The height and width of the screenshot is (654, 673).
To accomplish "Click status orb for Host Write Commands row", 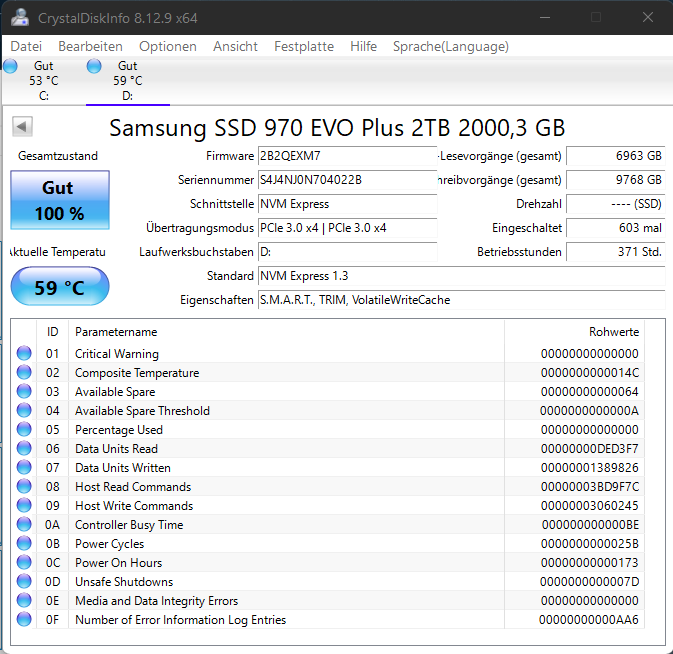I will pos(24,505).
